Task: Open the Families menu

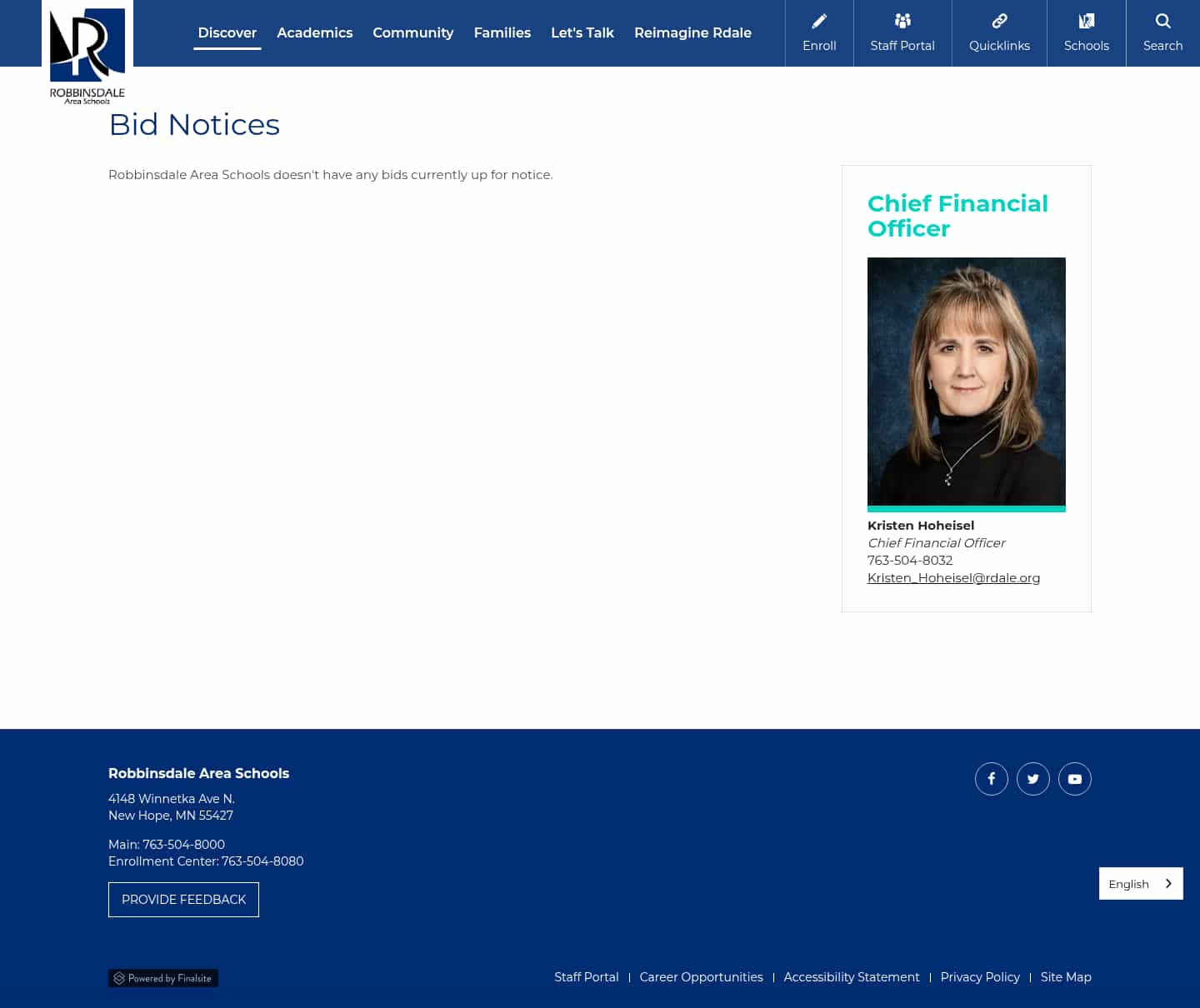Action: pos(502,32)
